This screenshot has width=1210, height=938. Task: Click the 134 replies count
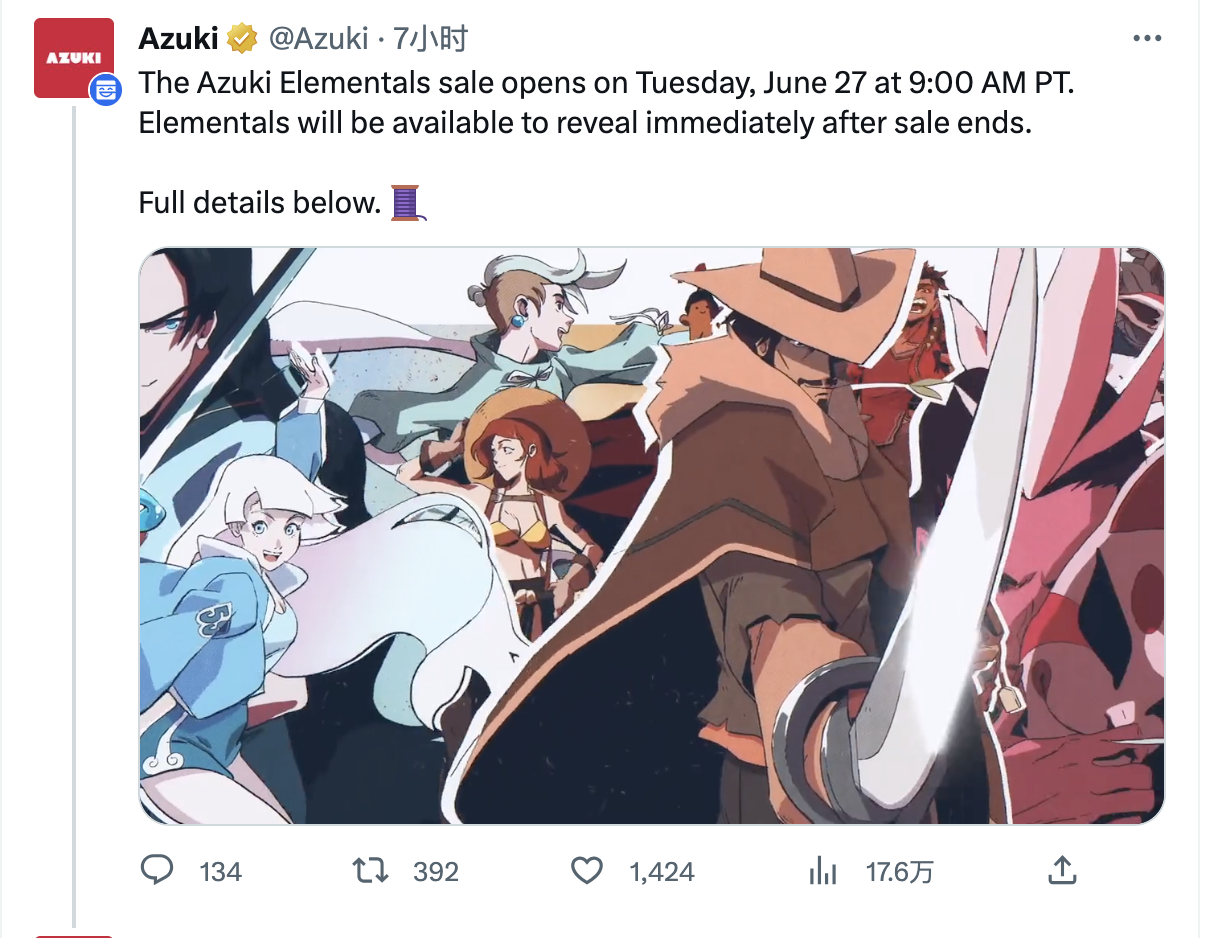tap(220, 872)
